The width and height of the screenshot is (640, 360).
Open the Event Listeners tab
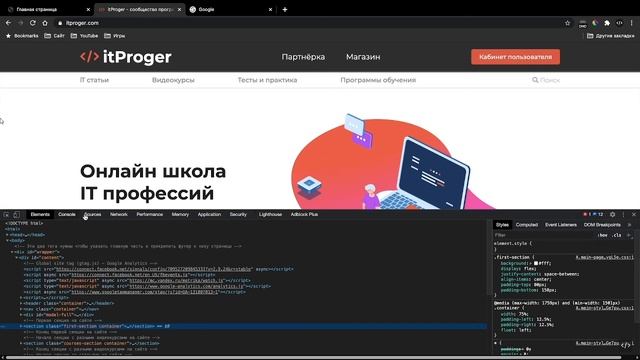(561, 225)
